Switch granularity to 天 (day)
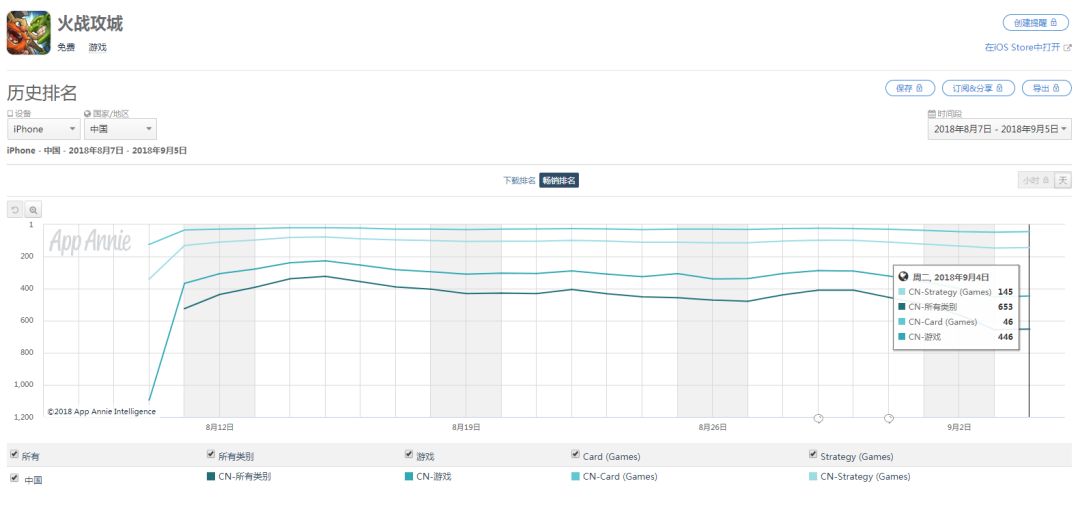 tap(1063, 180)
